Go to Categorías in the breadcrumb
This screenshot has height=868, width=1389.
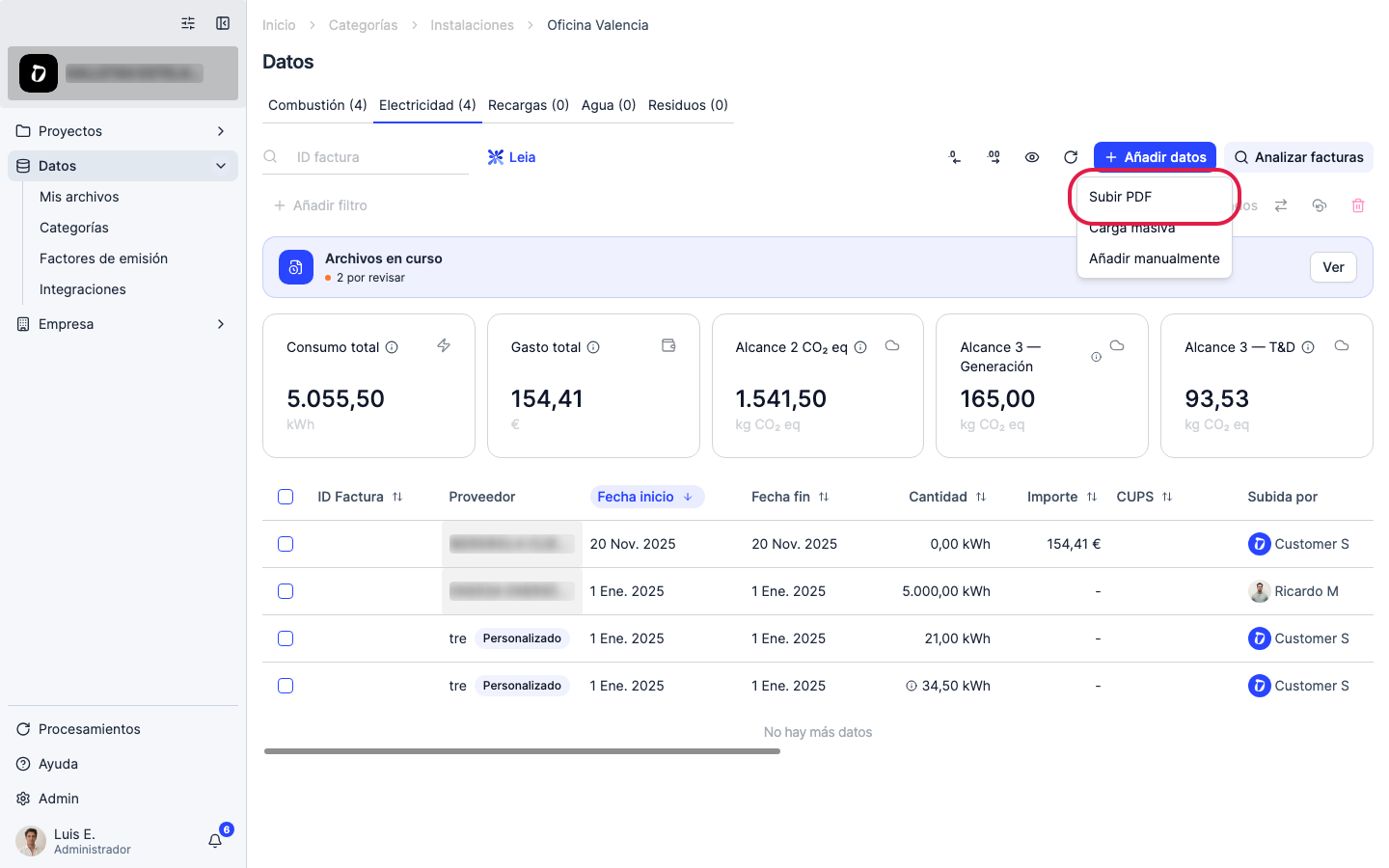coord(363,25)
